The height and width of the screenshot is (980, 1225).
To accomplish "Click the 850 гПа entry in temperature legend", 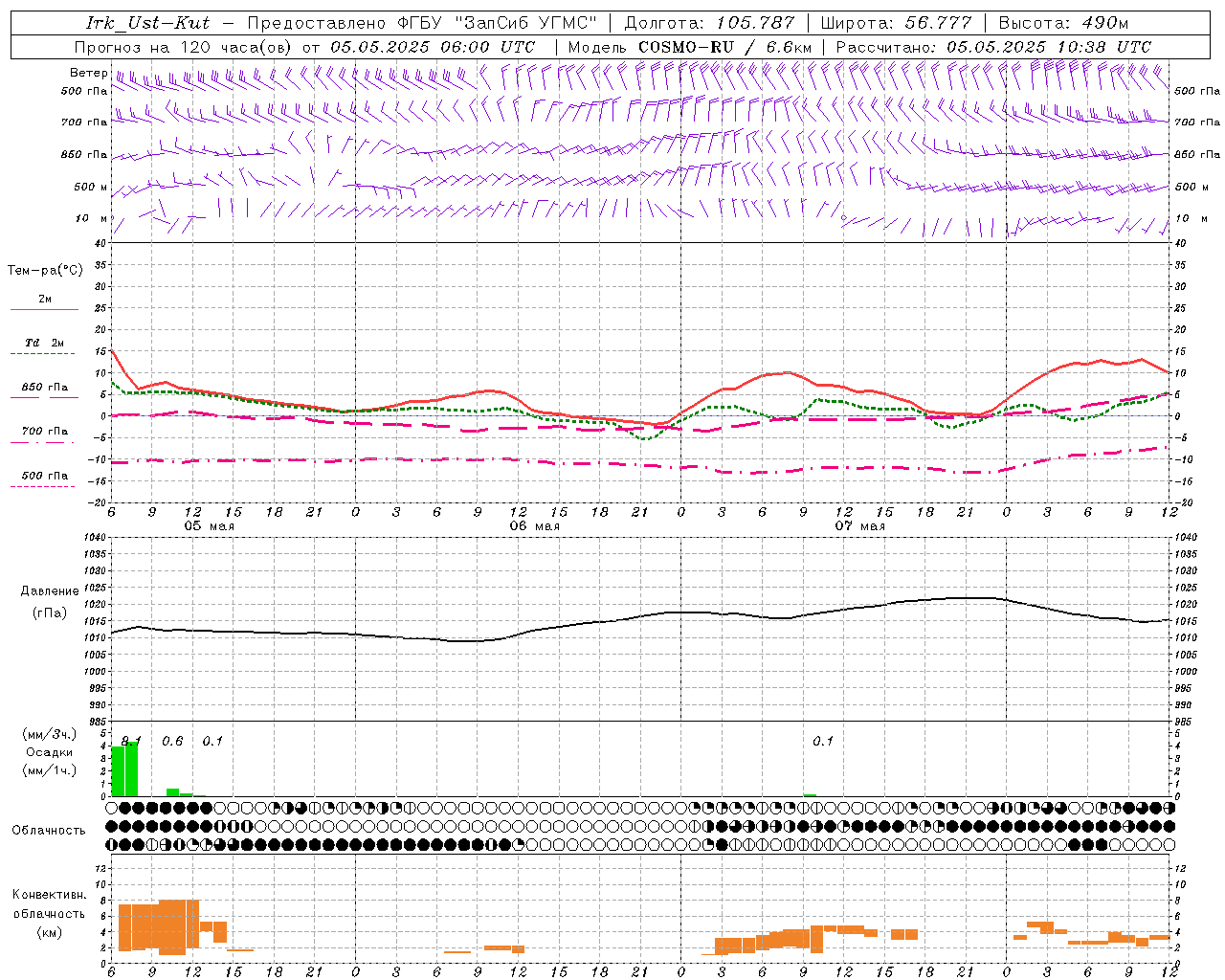I will [x=45, y=388].
